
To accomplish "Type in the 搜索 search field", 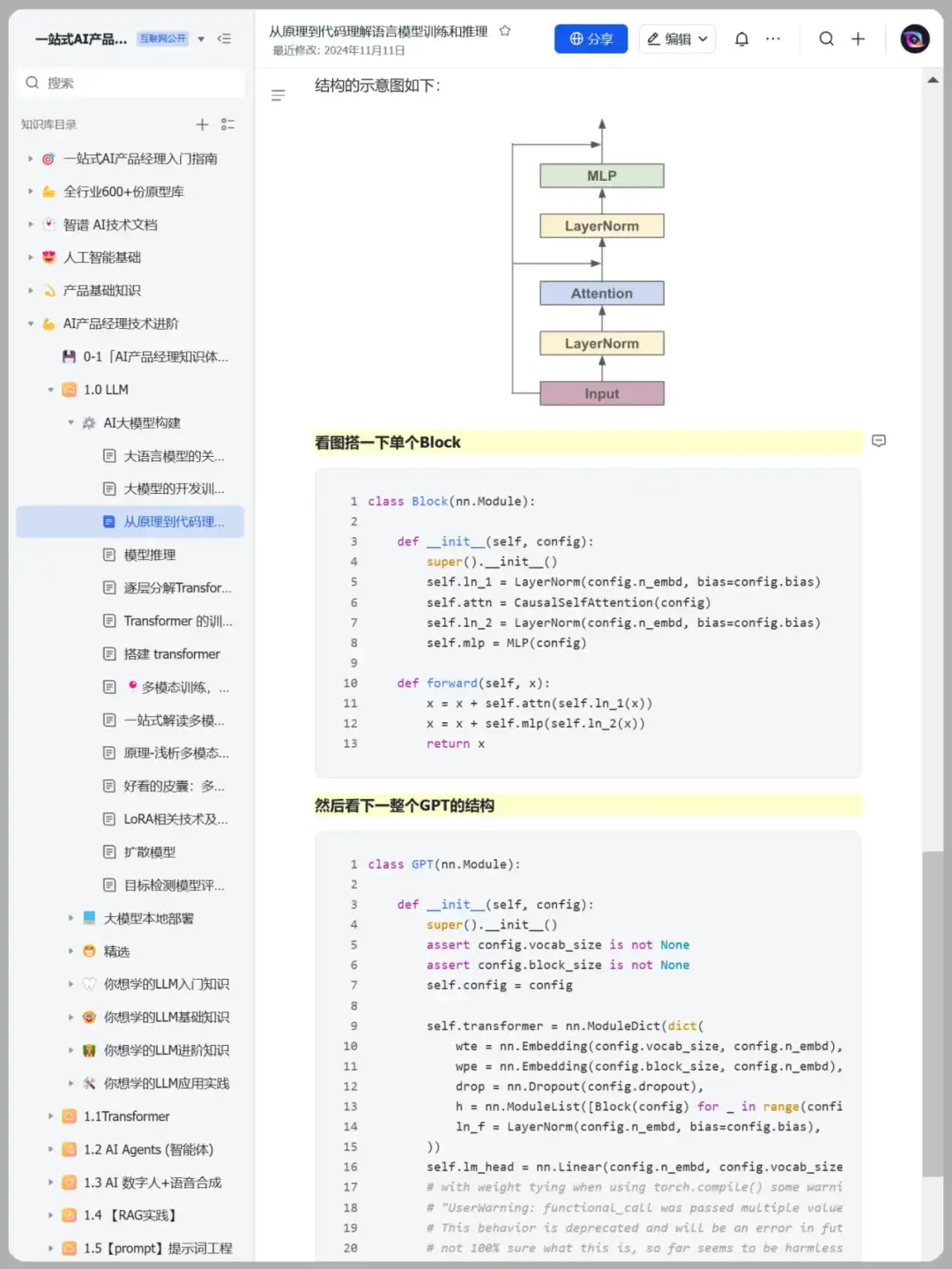I will click(x=132, y=83).
